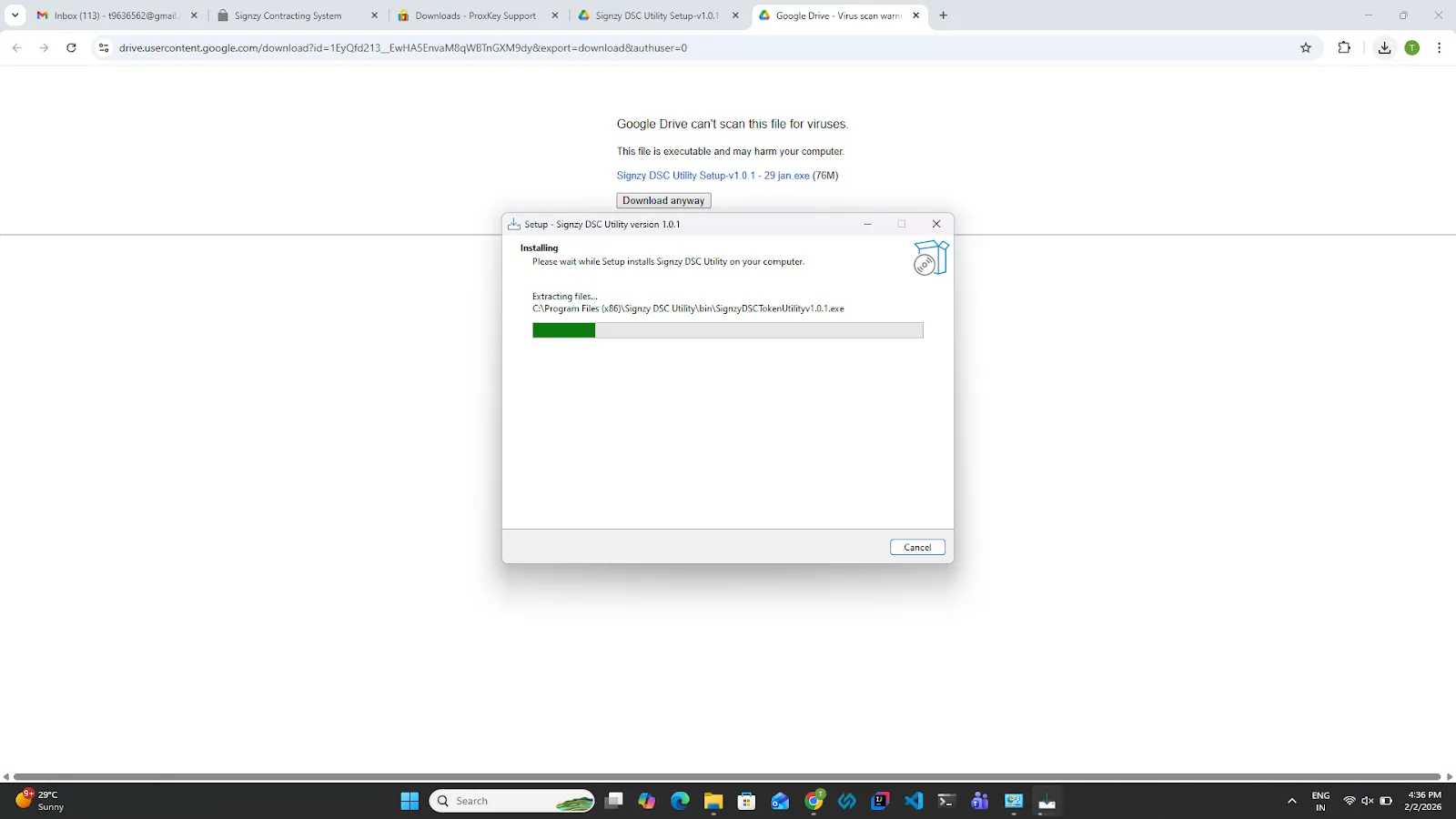This screenshot has height=819, width=1456.
Task: Go forward to the next page
Action: pos(44,47)
